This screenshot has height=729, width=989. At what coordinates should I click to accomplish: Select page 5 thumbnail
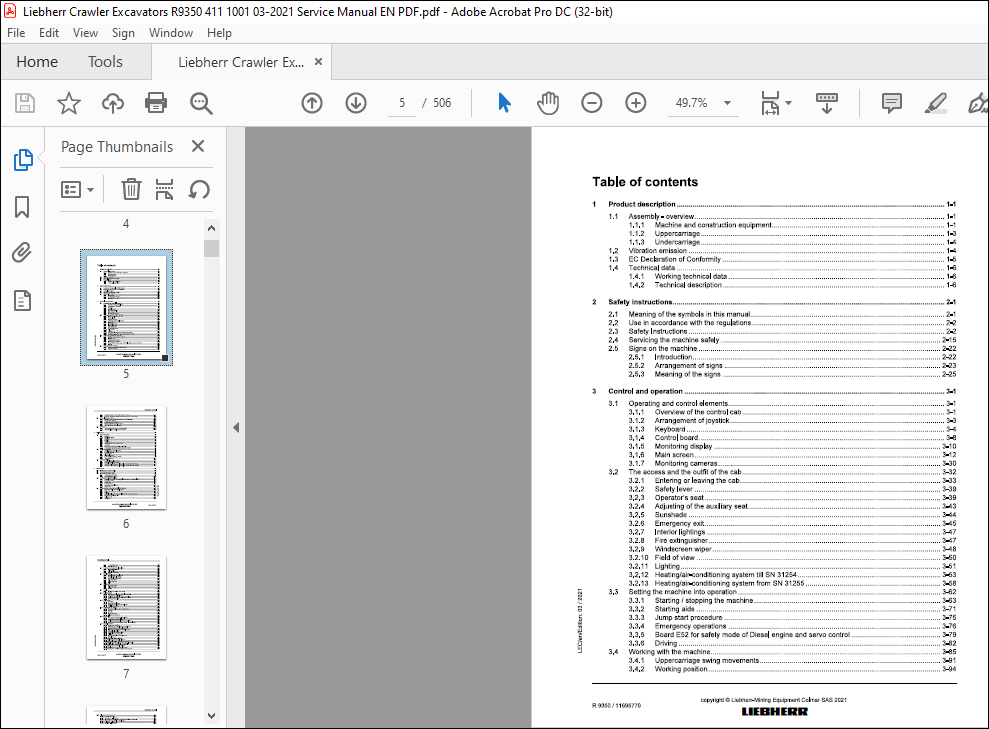[x=126, y=307]
